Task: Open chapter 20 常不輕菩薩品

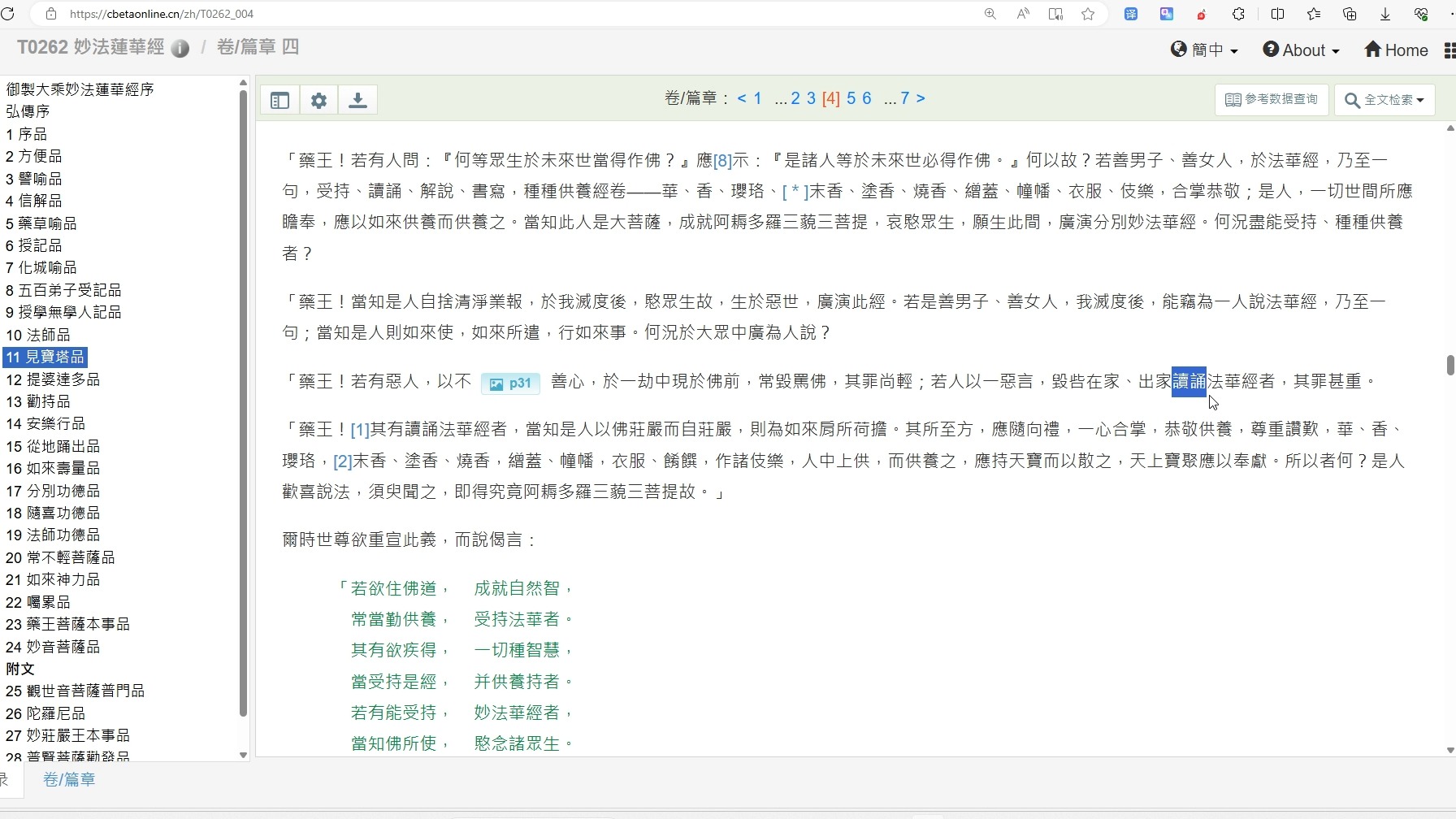Action: coord(60,558)
